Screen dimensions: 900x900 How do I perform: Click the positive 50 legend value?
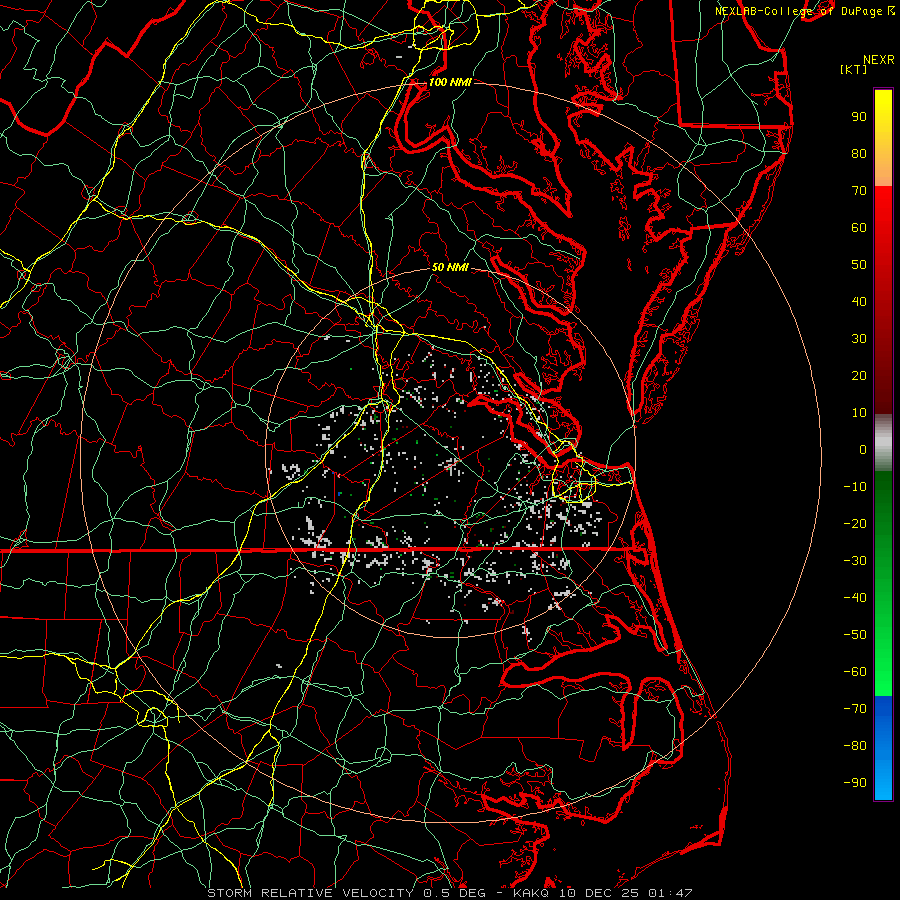(859, 265)
